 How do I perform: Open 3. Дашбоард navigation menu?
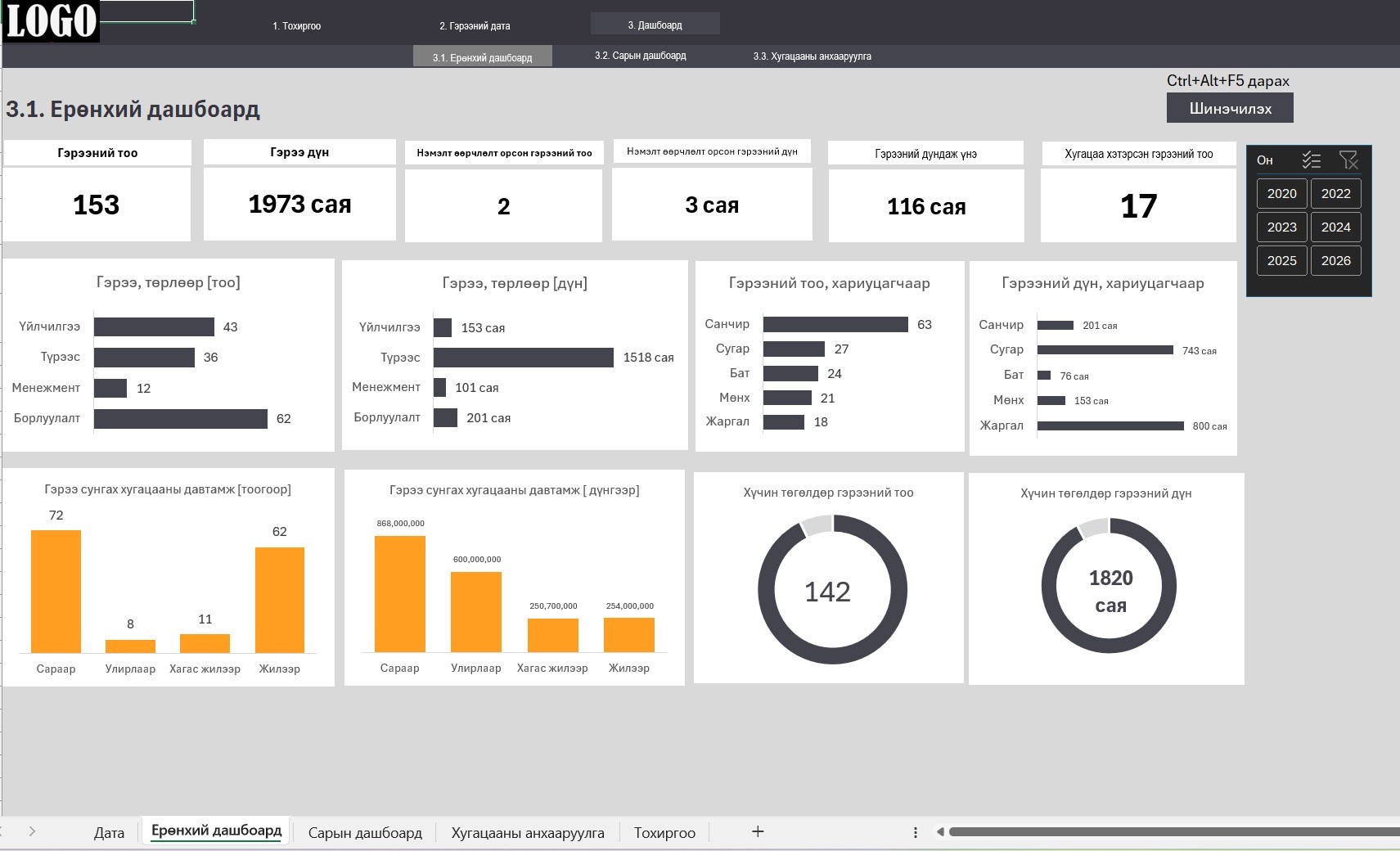[x=655, y=25]
